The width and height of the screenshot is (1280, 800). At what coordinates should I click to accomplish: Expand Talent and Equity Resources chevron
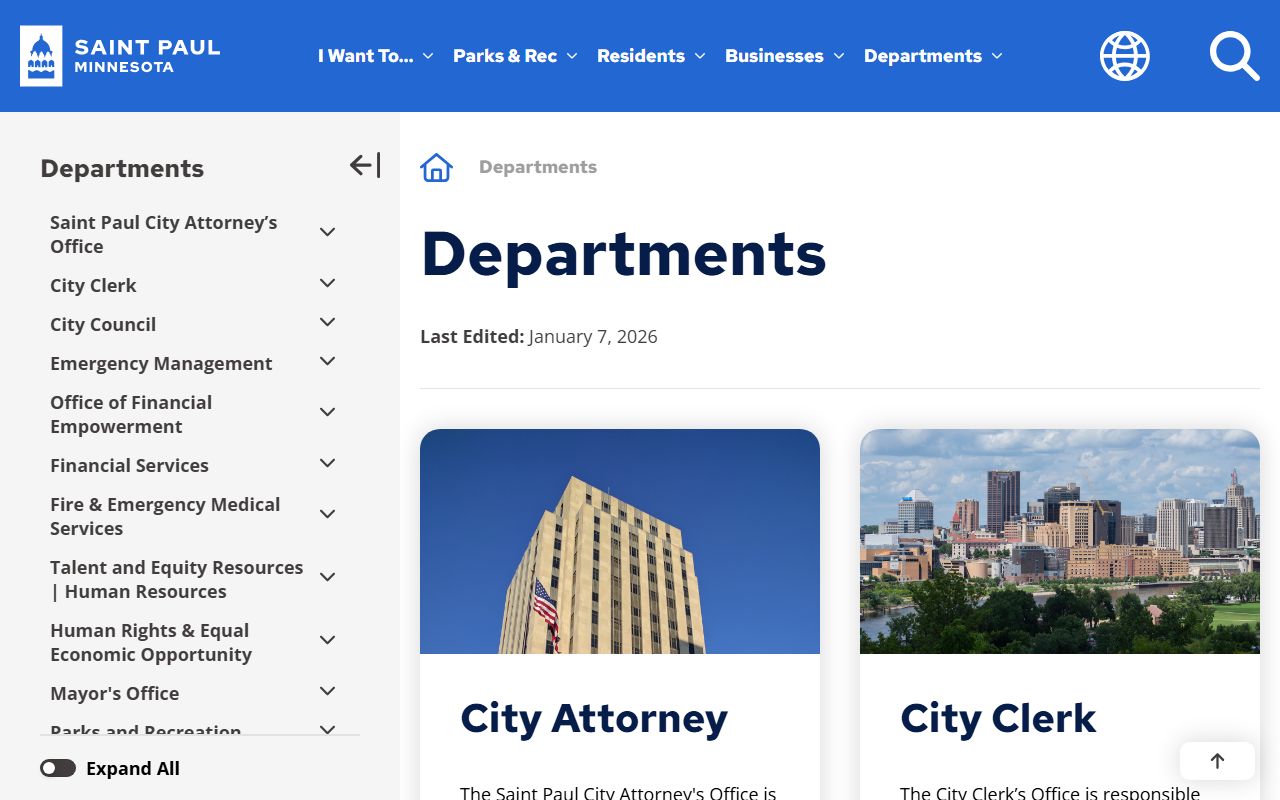[x=327, y=577]
